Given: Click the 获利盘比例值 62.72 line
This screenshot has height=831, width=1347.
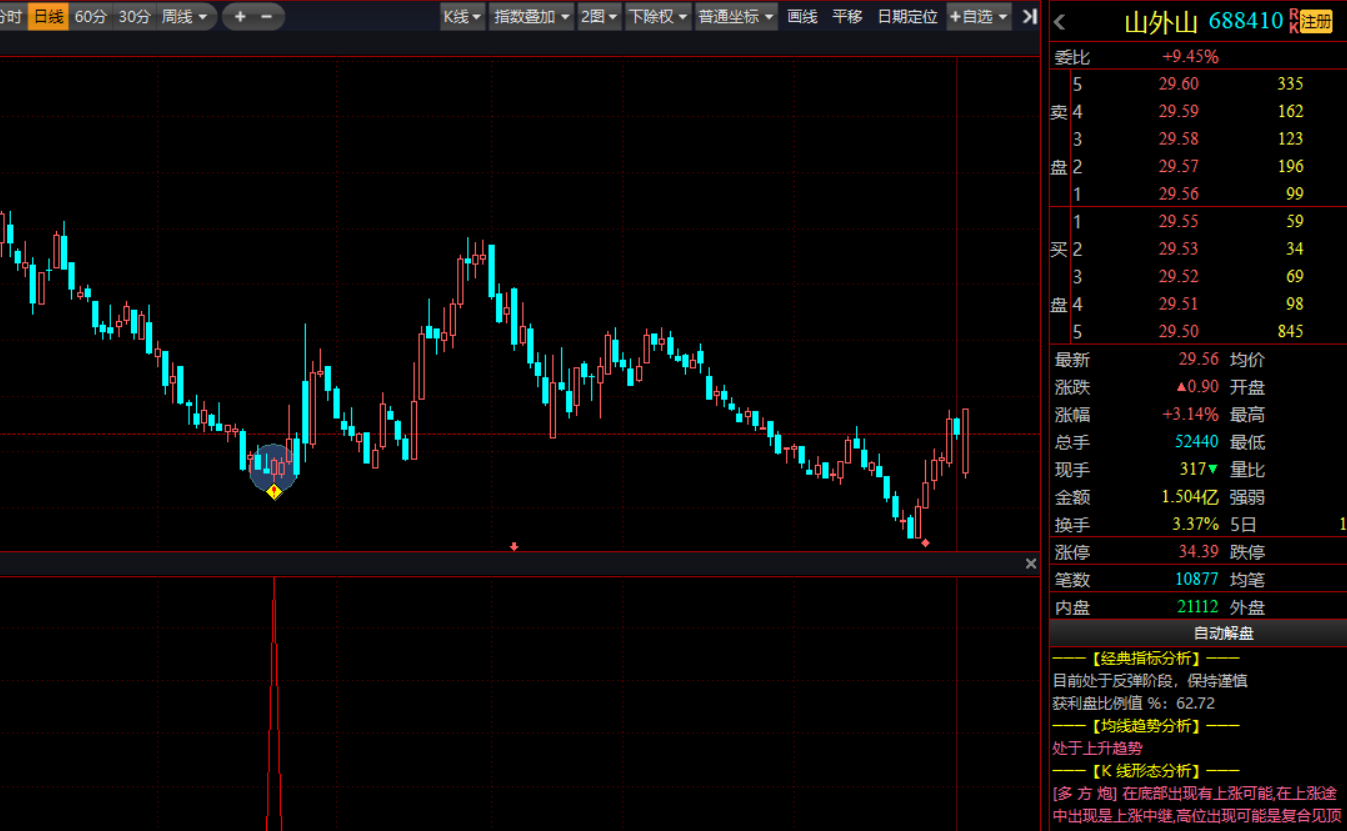Looking at the screenshot, I should pyautogui.click(x=1133, y=703).
